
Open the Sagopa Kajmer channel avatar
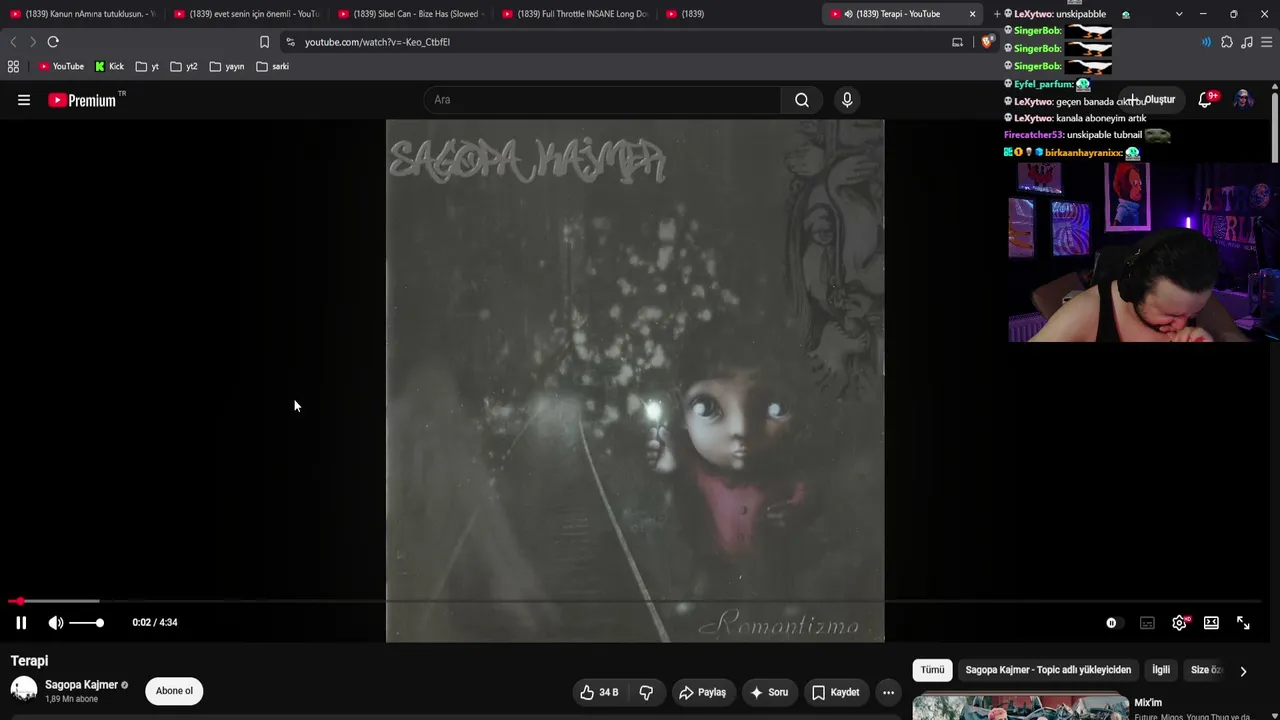(x=24, y=690)
